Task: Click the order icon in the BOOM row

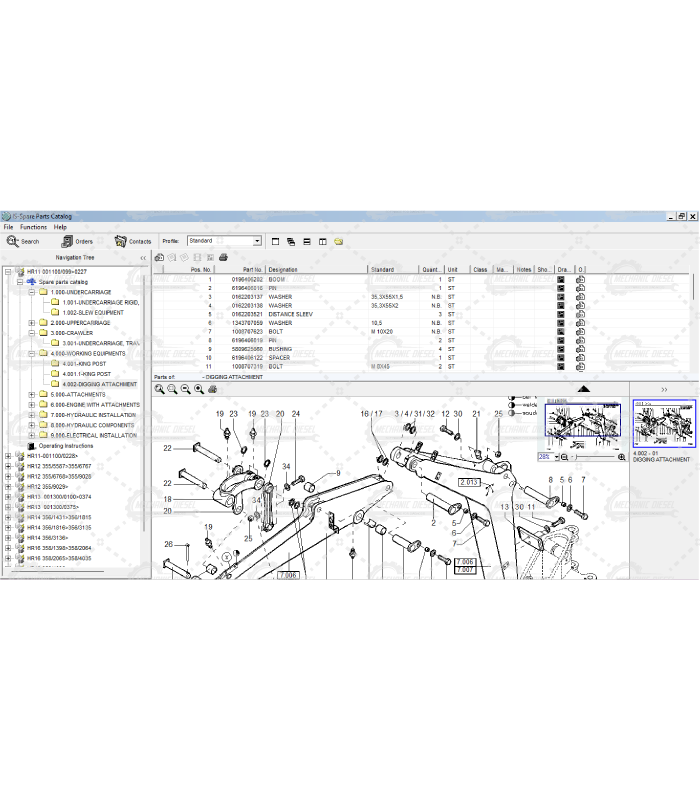Action: (x=580, y=280)
